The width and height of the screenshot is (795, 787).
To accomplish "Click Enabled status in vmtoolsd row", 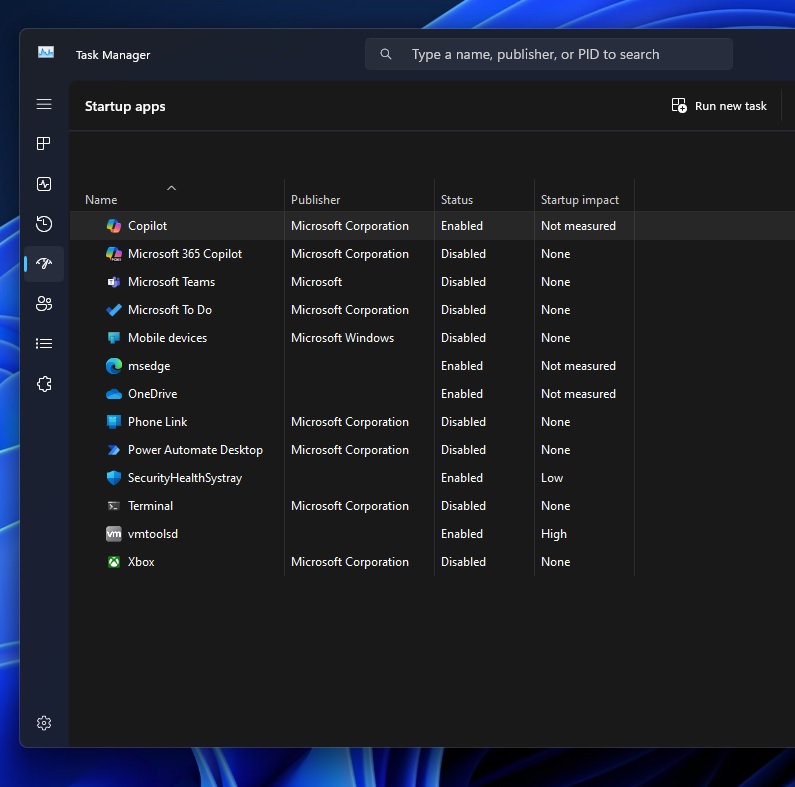I will [x=462, y=533].
